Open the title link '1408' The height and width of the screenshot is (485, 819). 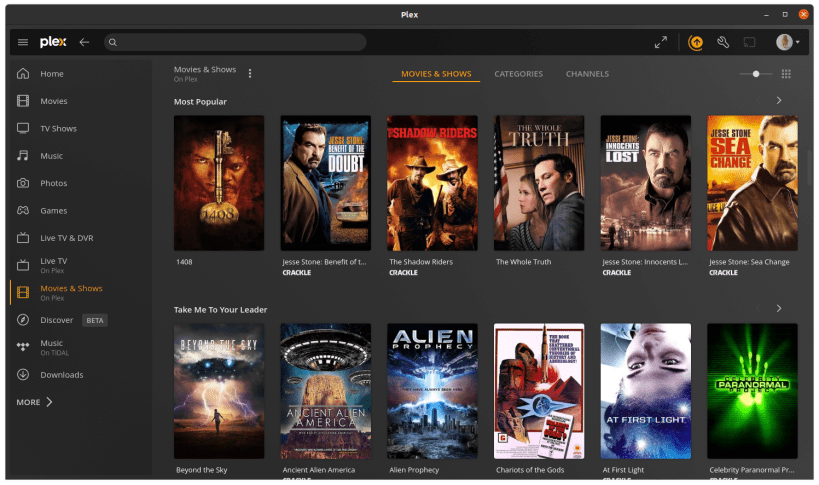tap(184, 262)
